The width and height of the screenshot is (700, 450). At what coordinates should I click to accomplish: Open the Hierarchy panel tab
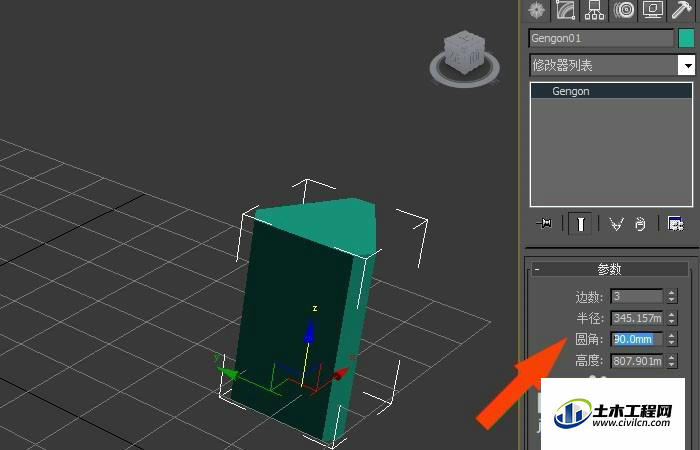(594, 10)
